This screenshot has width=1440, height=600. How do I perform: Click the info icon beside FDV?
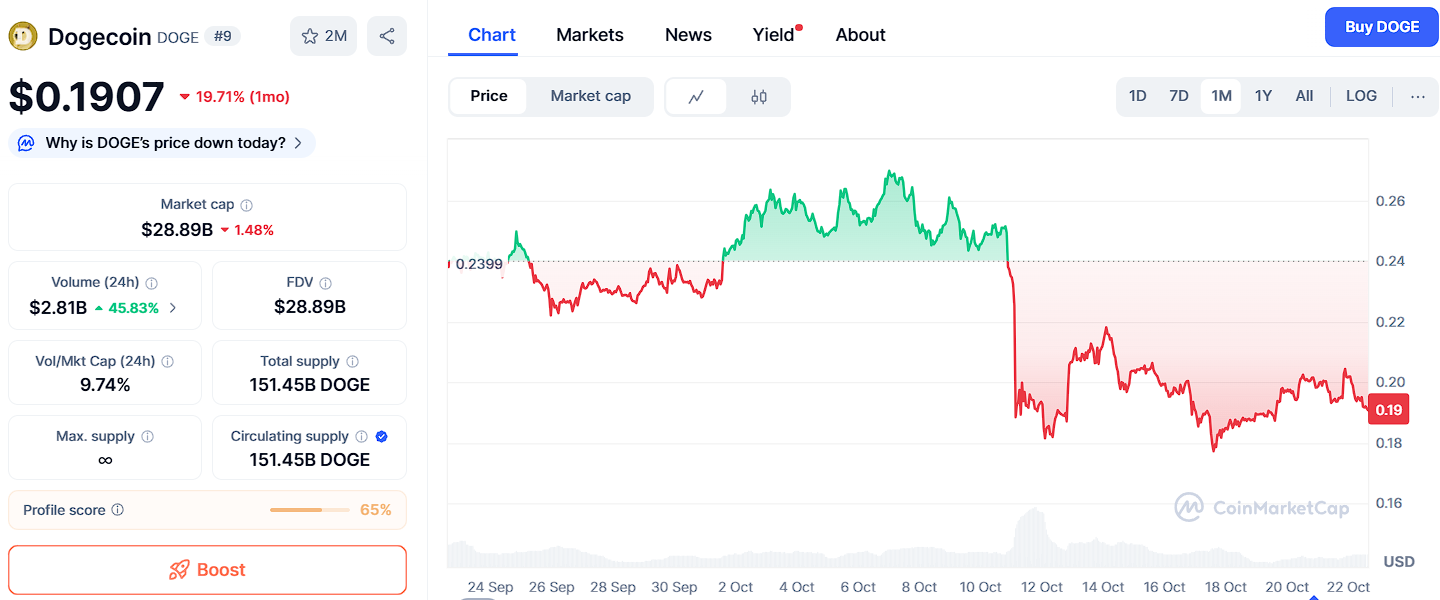coord(326,283)
